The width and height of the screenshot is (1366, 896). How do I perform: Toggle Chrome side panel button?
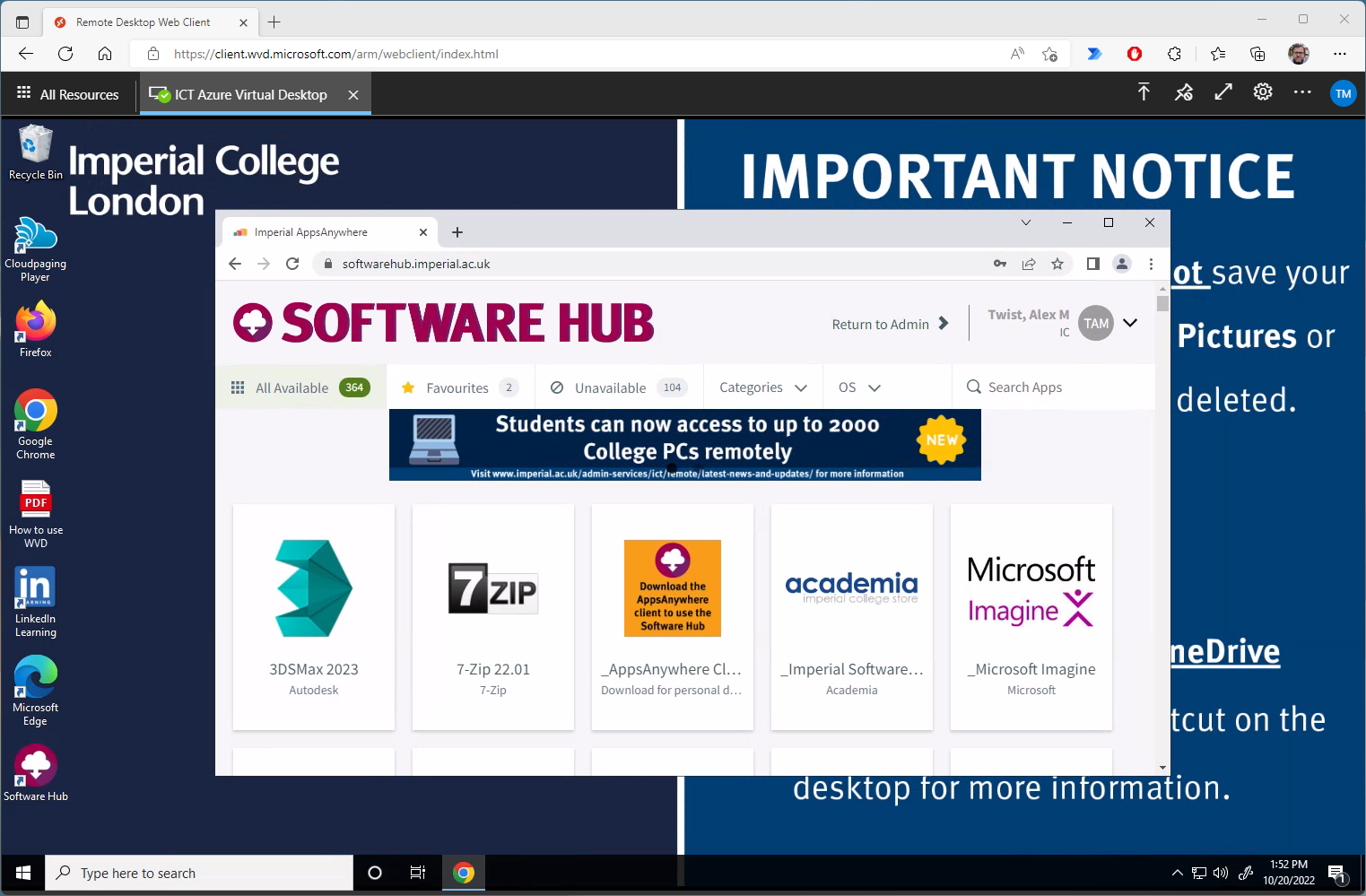[x=1092, y=264]
